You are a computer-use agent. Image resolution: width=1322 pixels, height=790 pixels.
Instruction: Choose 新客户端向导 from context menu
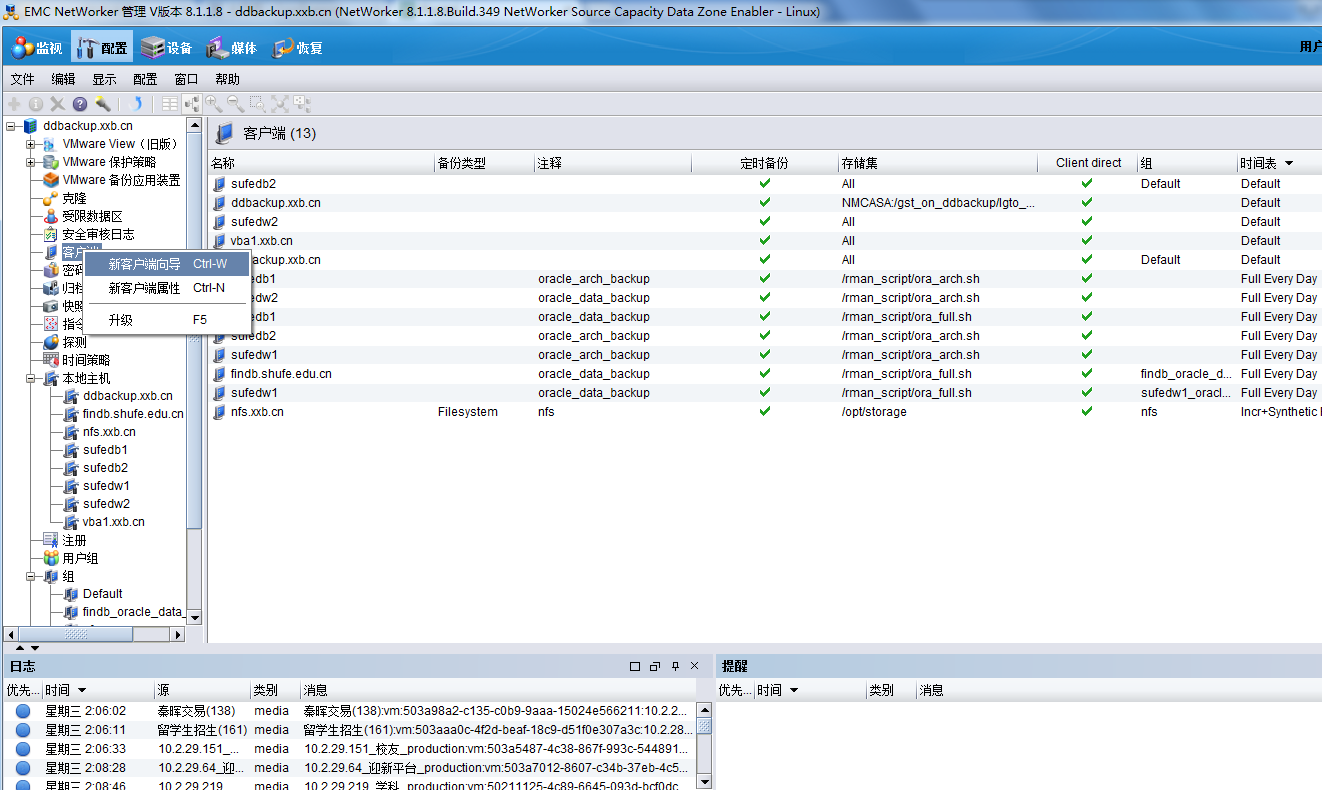pyautogui.click(x=167, y=264)
